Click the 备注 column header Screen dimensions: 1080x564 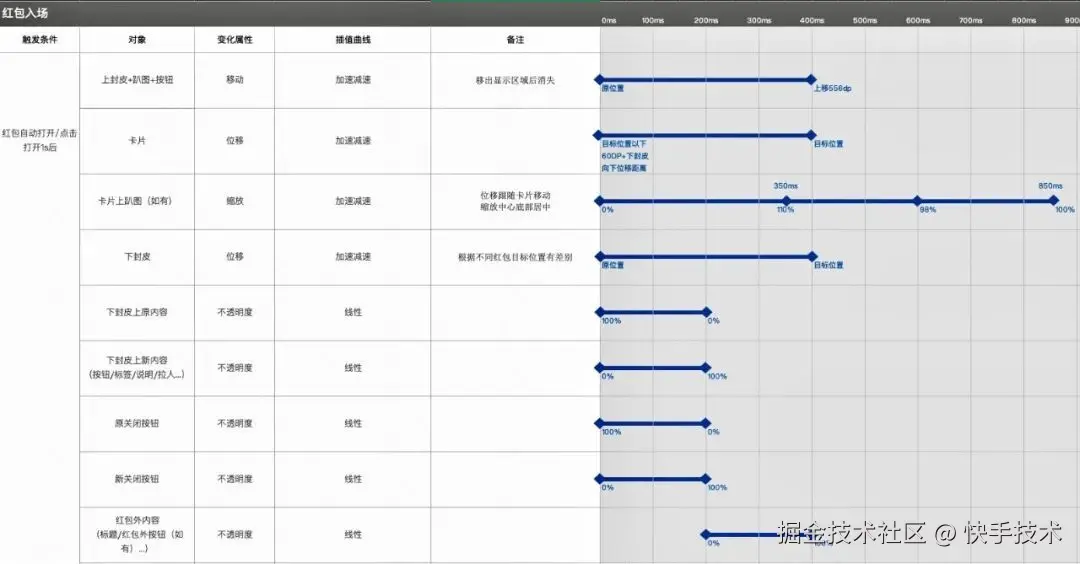(515, 40)
